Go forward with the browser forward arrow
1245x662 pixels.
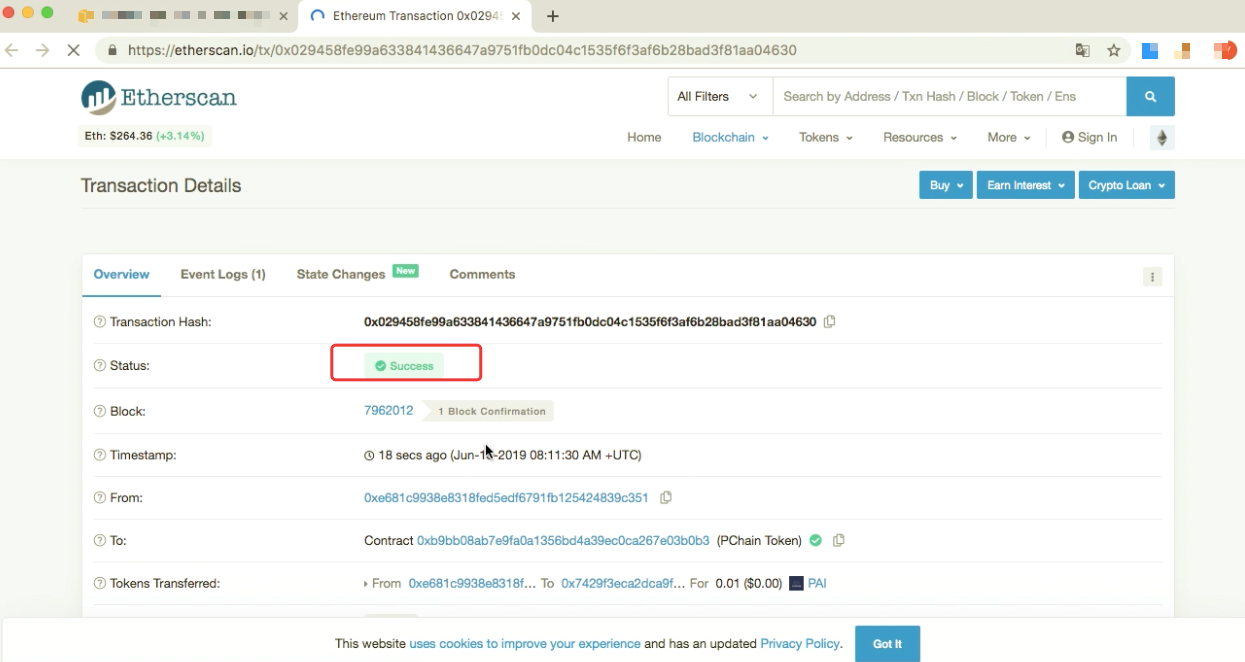coord(42,50)
